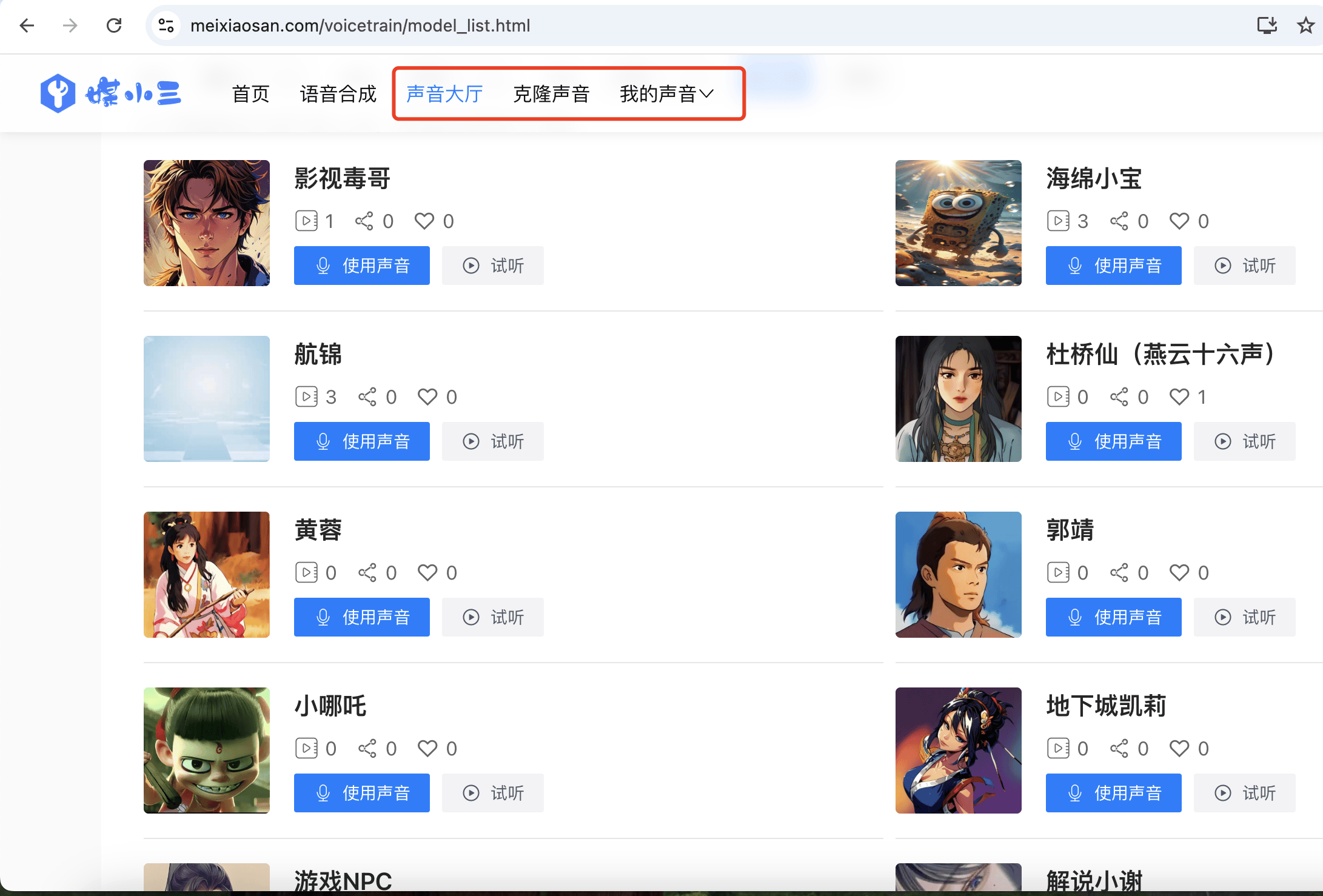The height and width of the screenshot is (896, 1323).
Task: Play the 试听 preview for 地下城凯莉
Action: (1244, 793)
